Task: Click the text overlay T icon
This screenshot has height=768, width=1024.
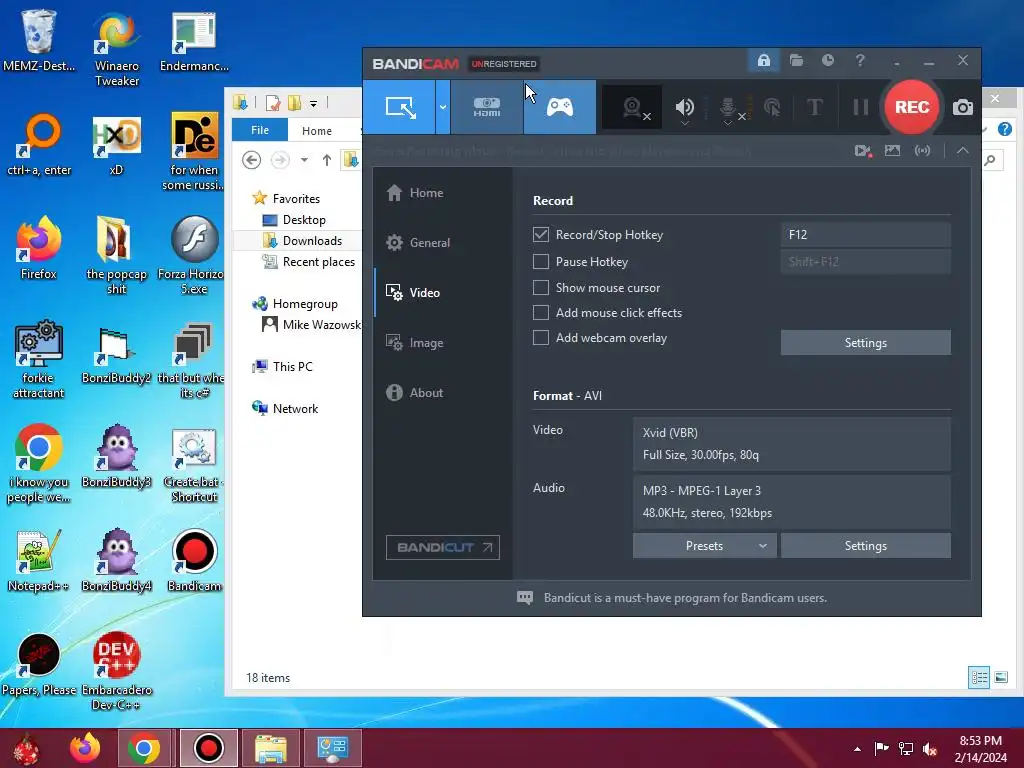Action: click(814, 107)
